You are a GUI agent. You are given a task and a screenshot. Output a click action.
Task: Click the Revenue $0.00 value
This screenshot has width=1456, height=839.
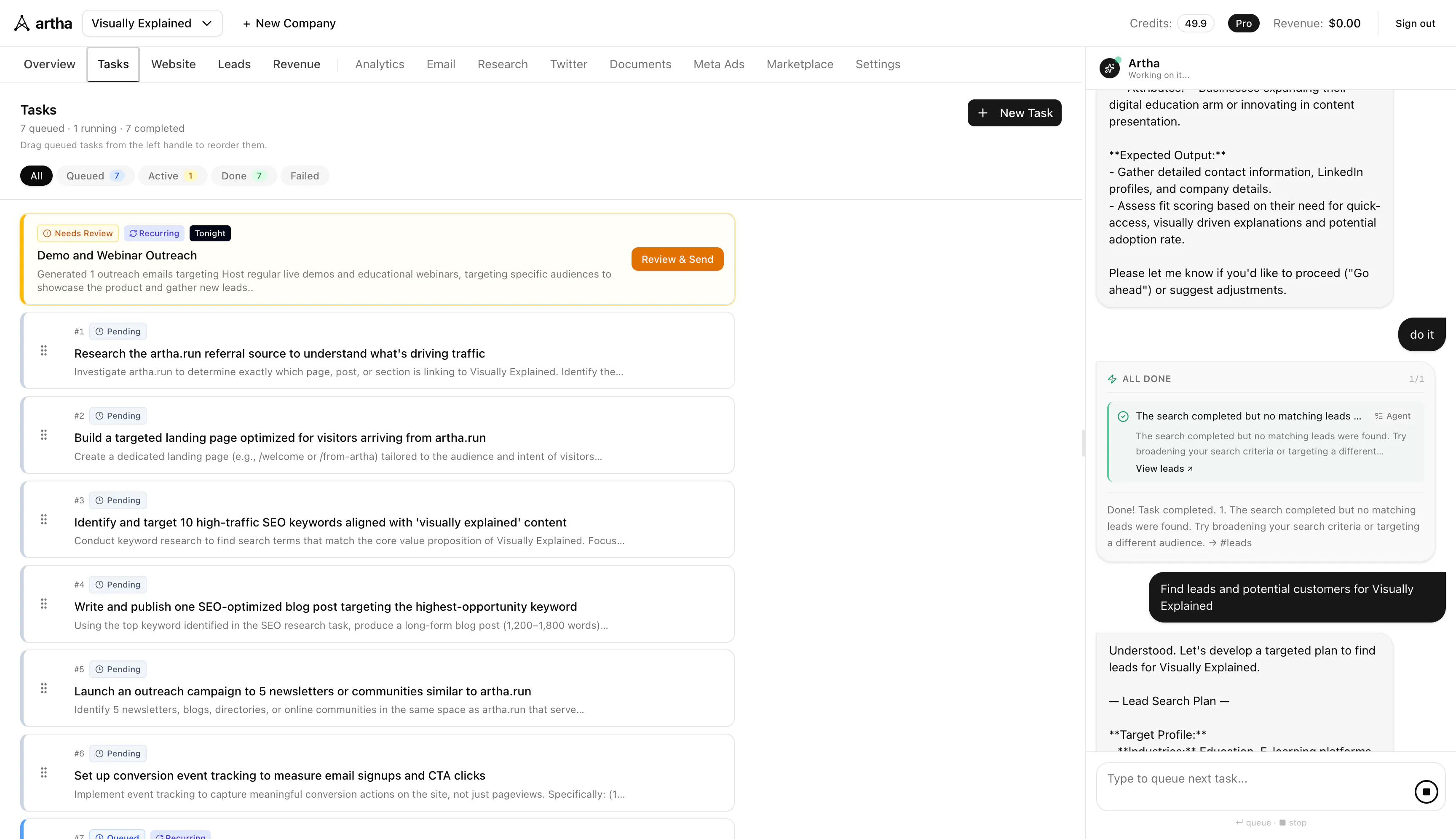pyautogui.click(x=1345, y=23)
